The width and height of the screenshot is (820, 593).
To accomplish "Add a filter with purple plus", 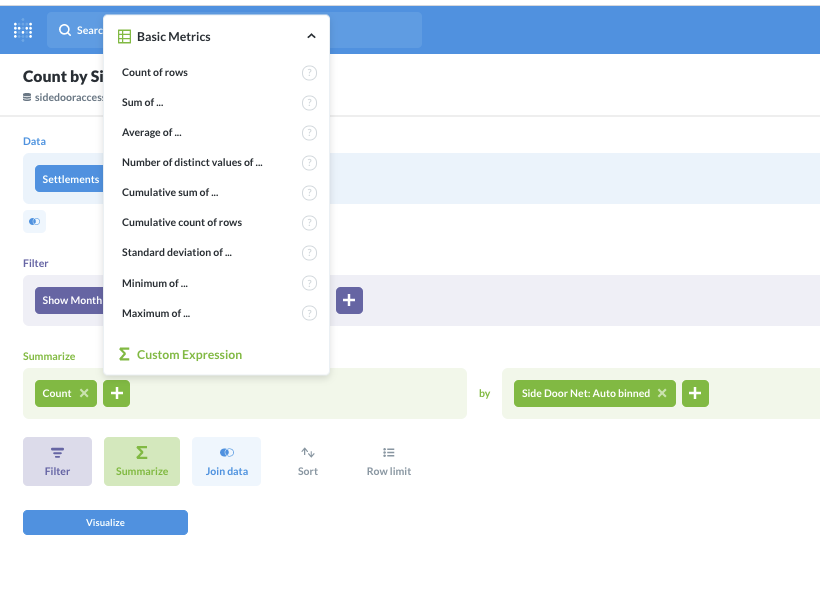I will (x=349, y=300).
